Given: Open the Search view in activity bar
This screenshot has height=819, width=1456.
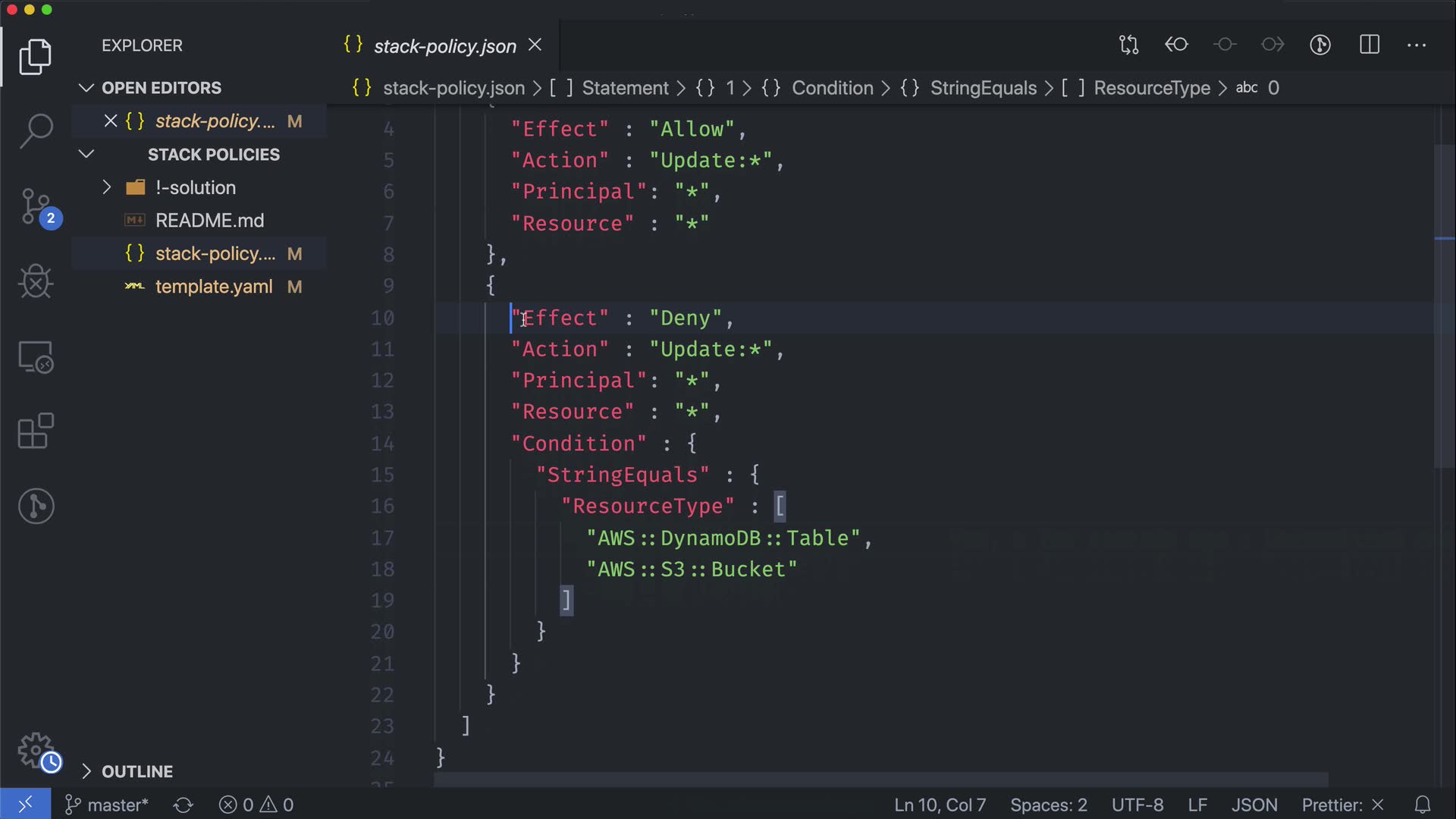Looking at the screenshot, I should point(36,130).
